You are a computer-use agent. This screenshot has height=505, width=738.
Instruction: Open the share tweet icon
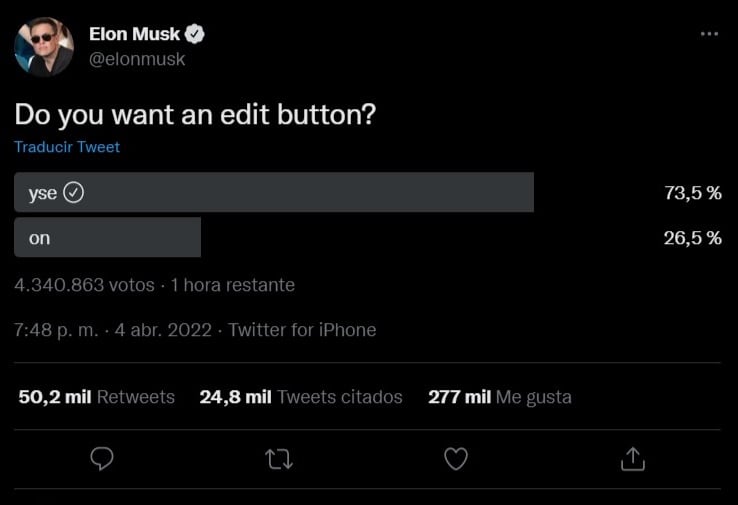(632, 458)
